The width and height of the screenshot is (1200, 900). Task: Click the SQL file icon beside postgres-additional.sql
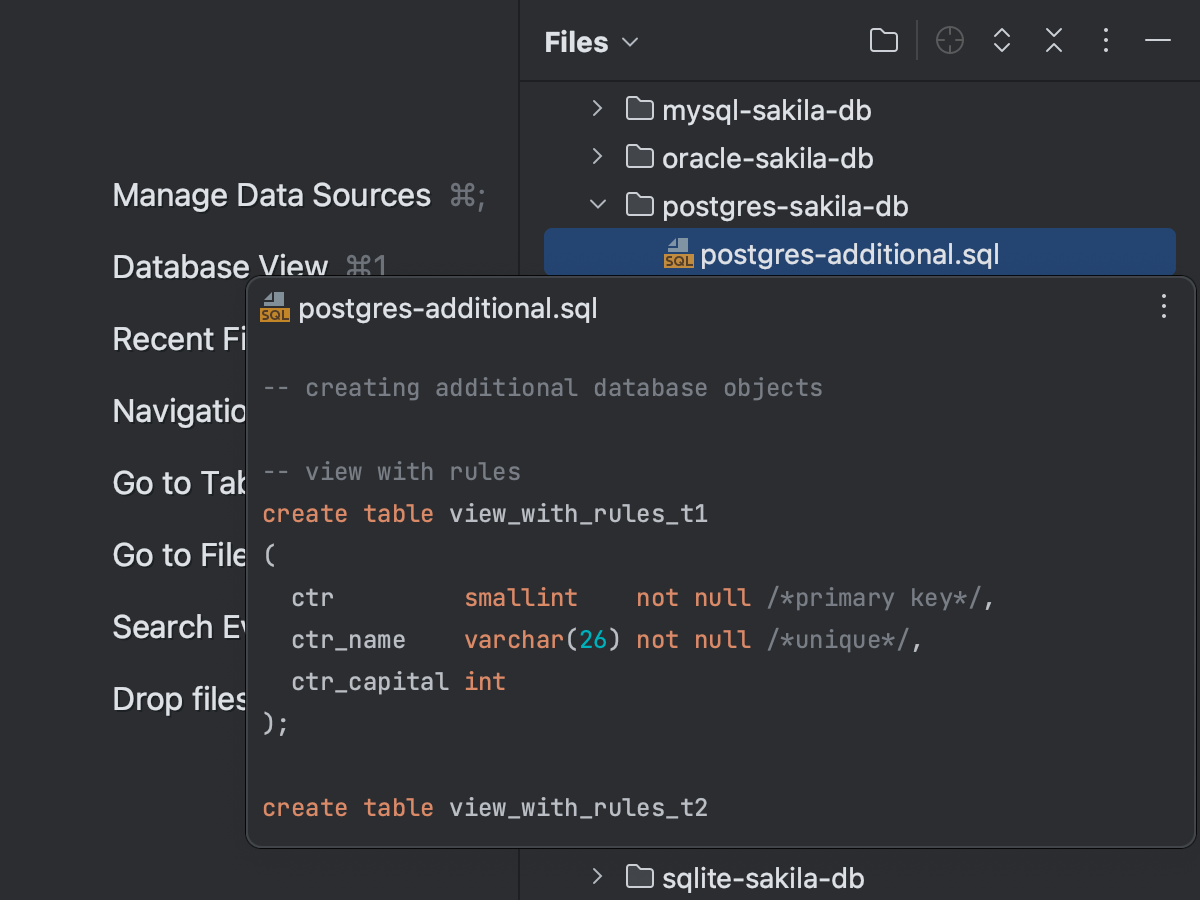click(678, 255)
